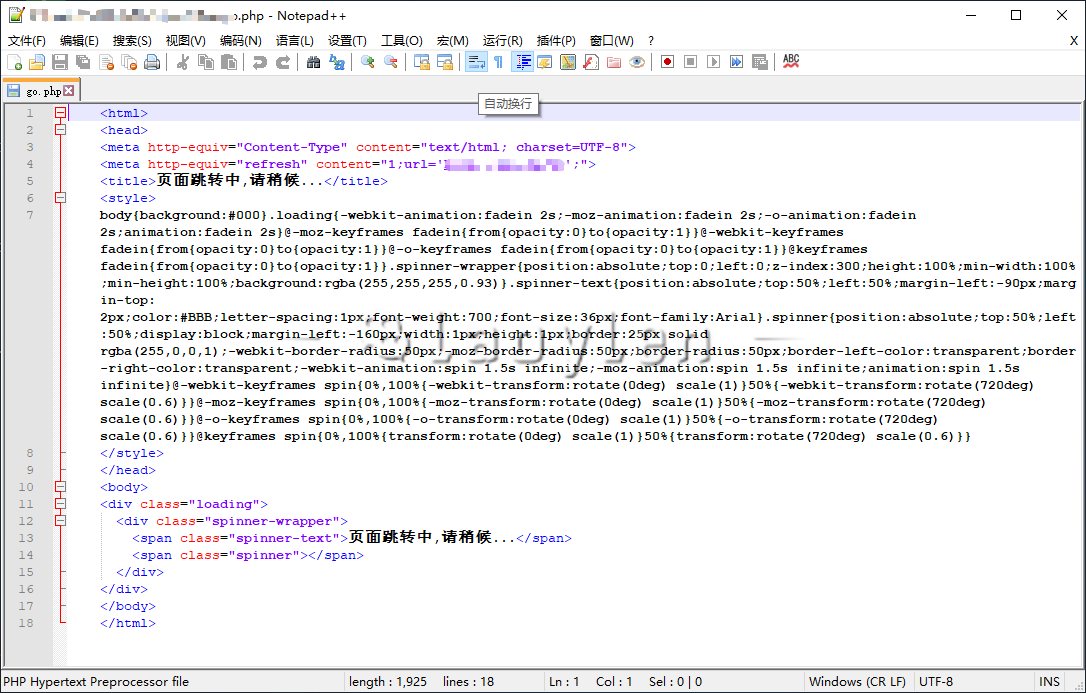Click the Open file folder icon

[x=37, y=62]
